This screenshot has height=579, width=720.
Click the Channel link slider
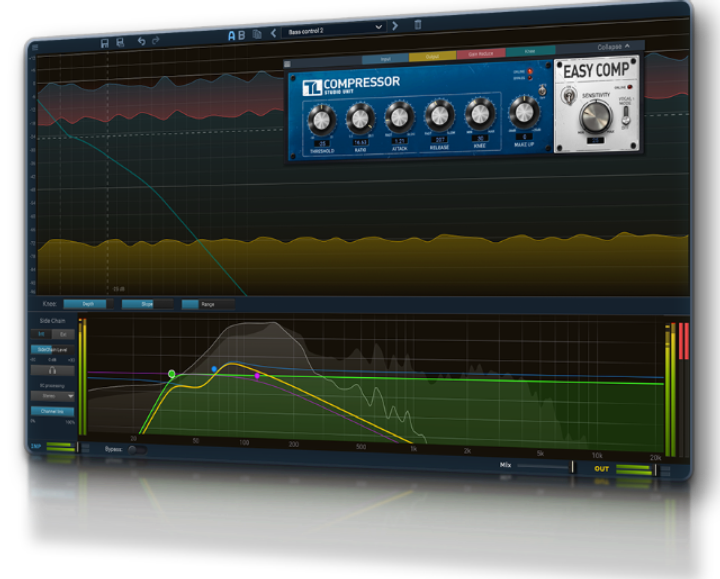point(52,411)
